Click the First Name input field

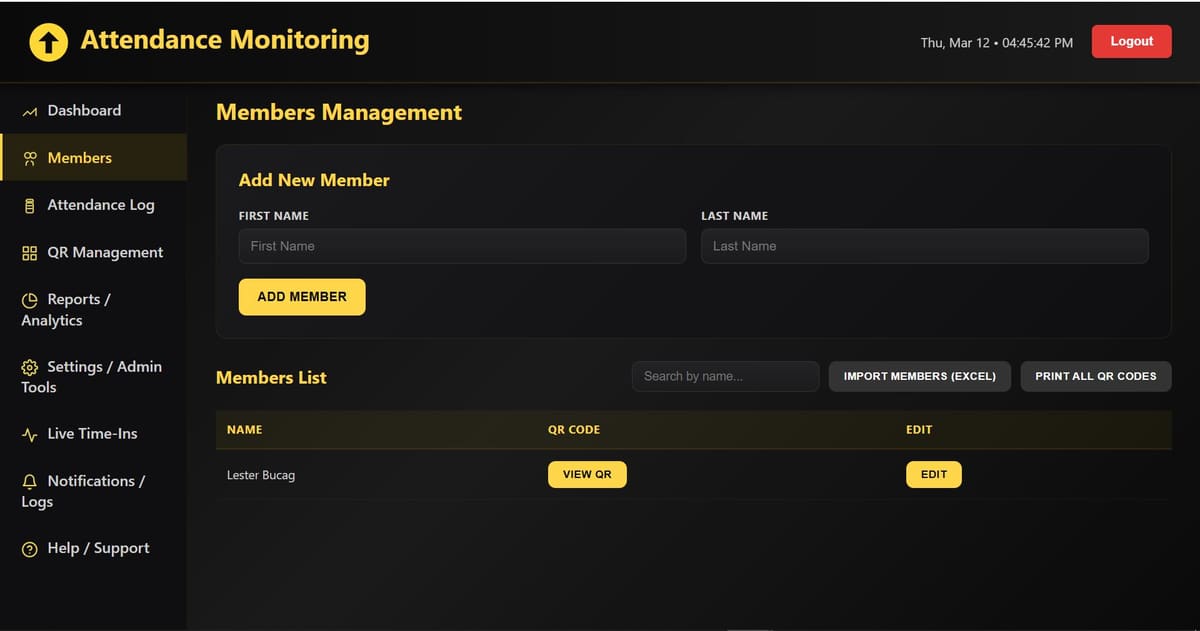(461, 245)
